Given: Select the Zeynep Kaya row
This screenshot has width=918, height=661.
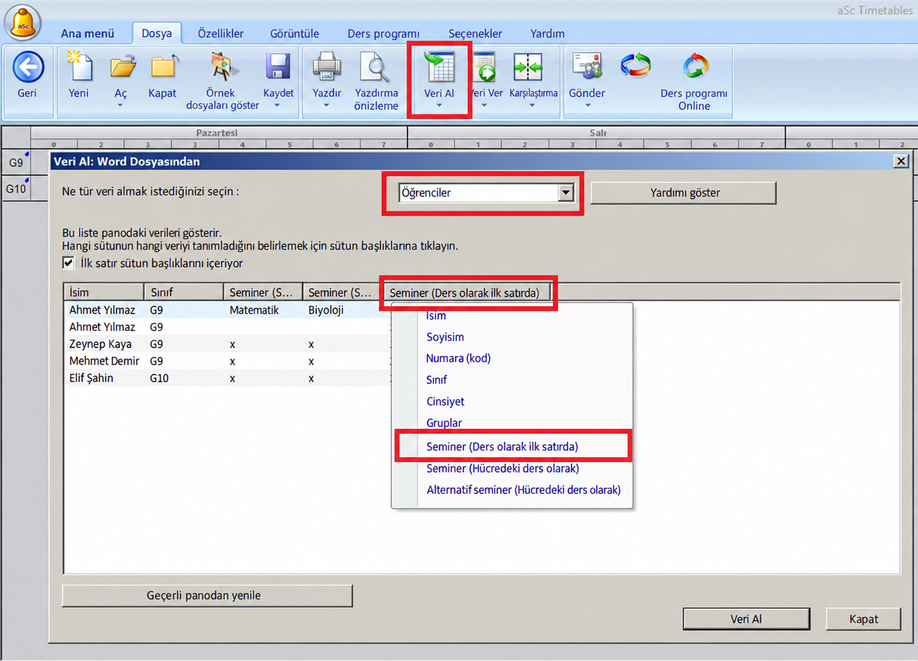Looking at the screenshot, I should (226, 344).
